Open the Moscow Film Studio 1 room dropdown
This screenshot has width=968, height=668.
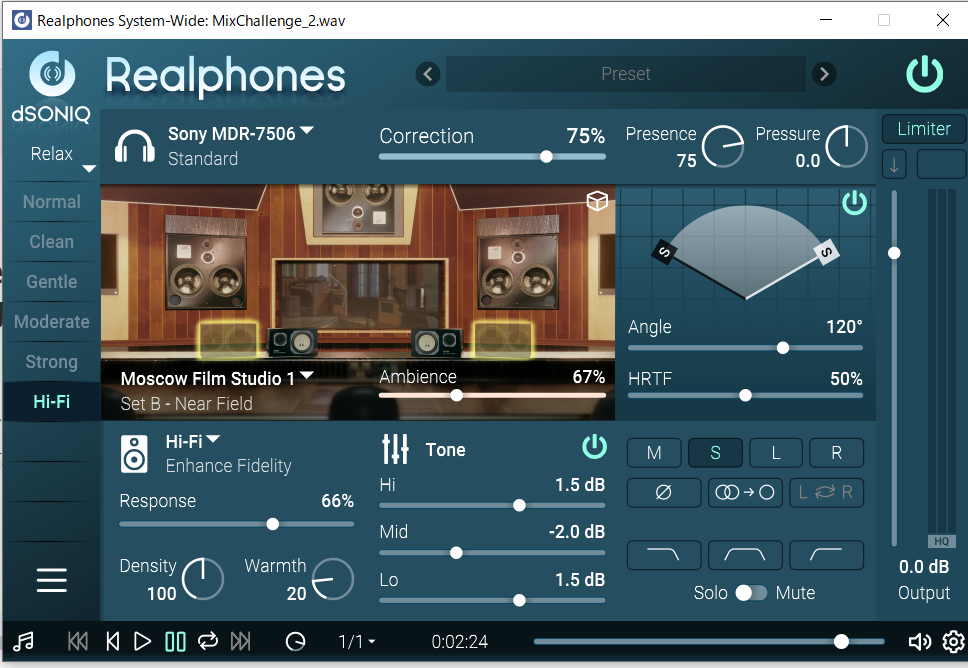pyautogui.click(x=217, y=378)
